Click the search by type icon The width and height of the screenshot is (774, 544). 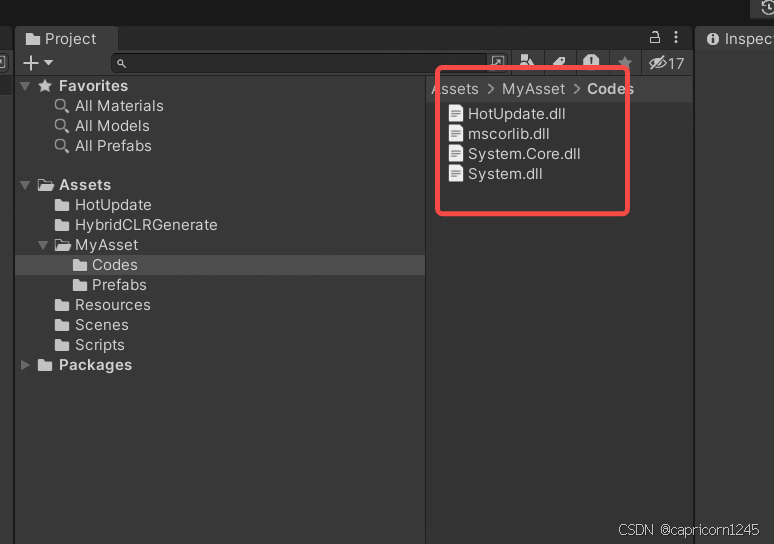(527, 63)
